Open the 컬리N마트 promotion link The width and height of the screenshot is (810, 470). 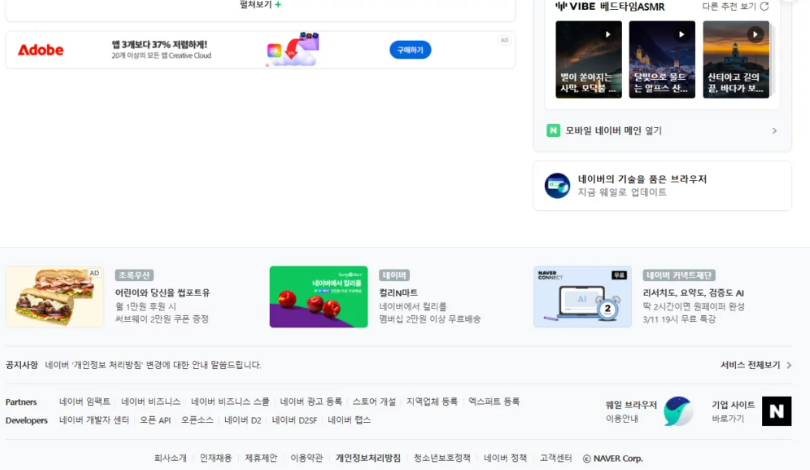coord(398,293)
